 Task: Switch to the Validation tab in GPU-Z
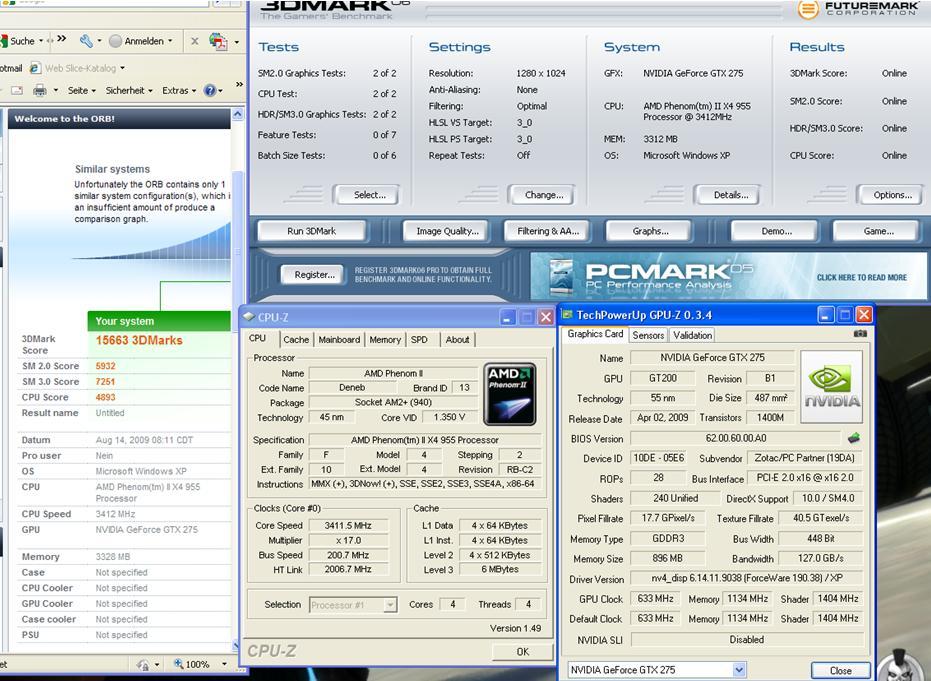tap(692, 335)
